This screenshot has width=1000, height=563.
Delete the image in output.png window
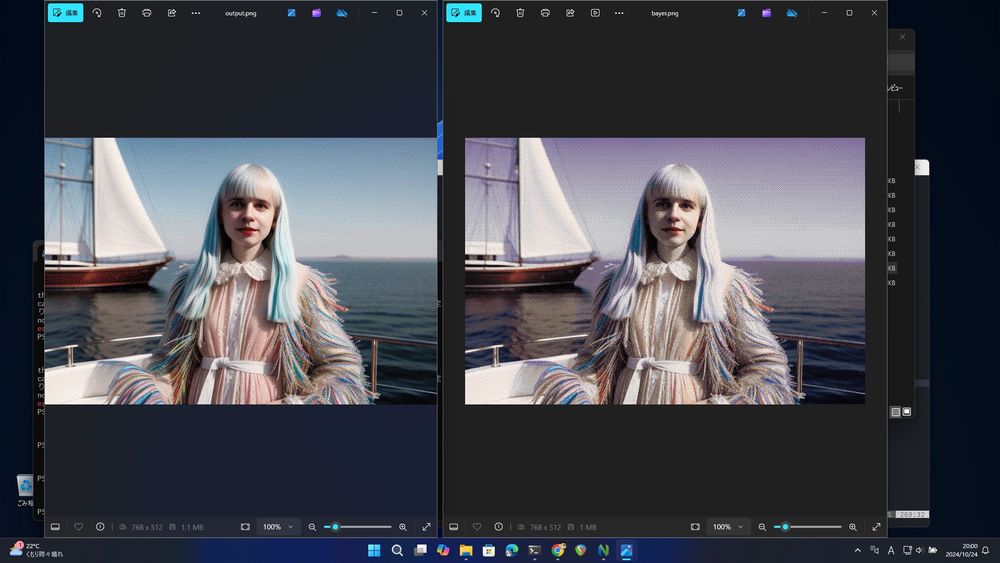(122, 13)
